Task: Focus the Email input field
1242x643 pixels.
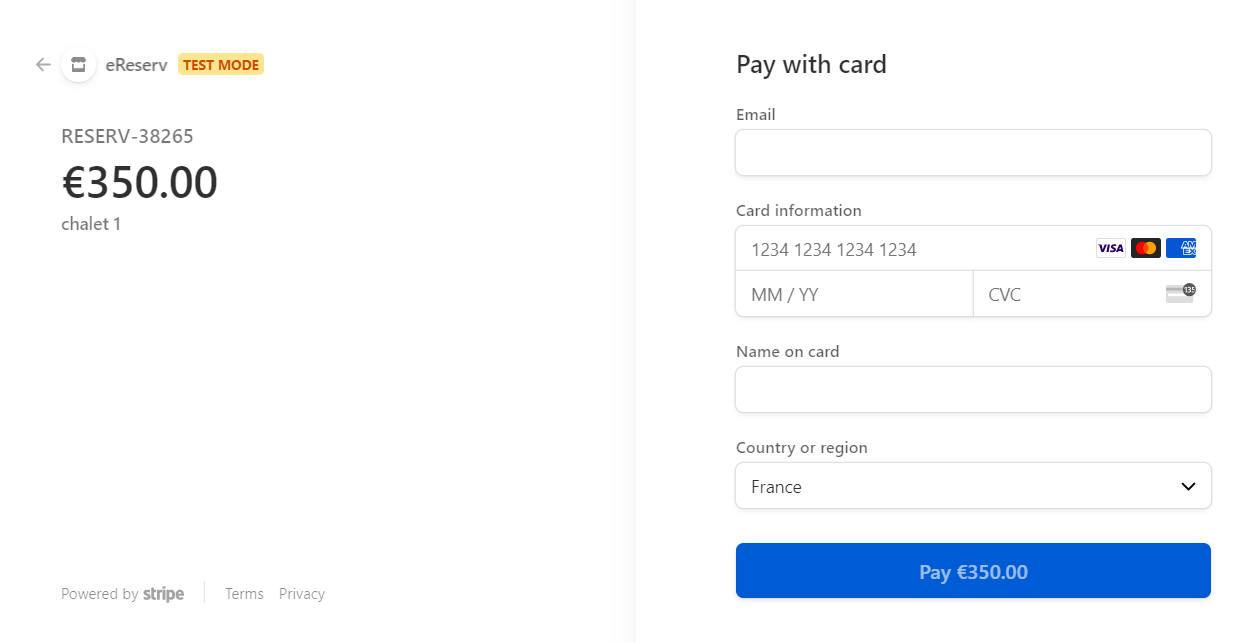Action: tap(973, 152)
